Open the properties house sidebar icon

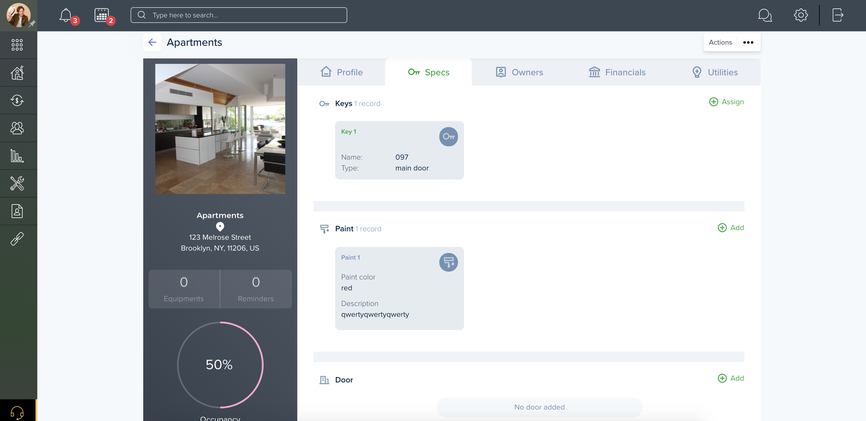point(17,73)
